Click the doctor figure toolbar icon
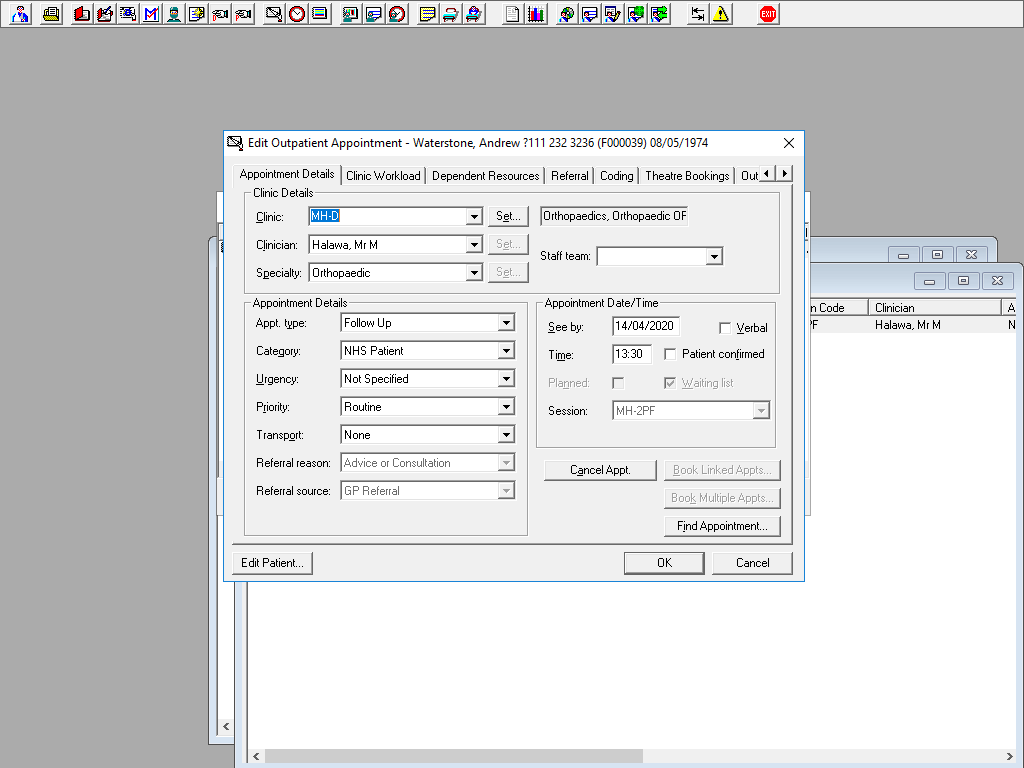This screenshot has width=1024, height=768. point(20,14)
